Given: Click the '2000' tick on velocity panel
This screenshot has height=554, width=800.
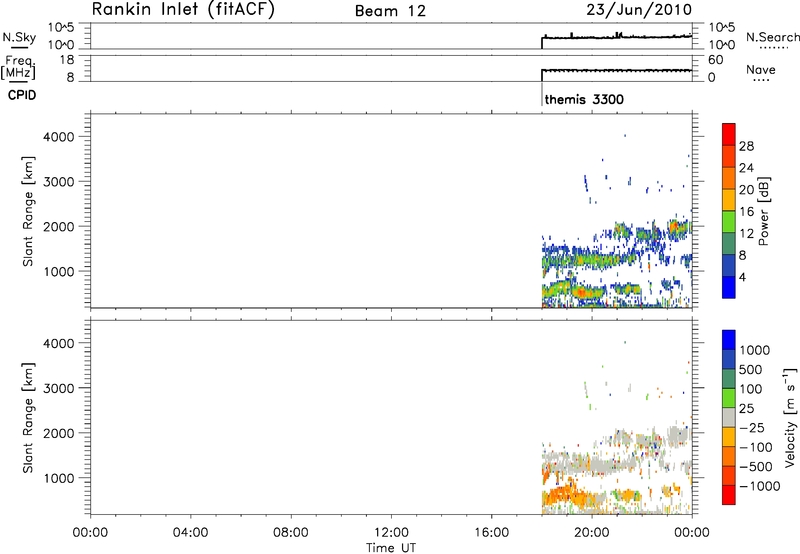Looking at the screenshot, I should click(59, 433).
